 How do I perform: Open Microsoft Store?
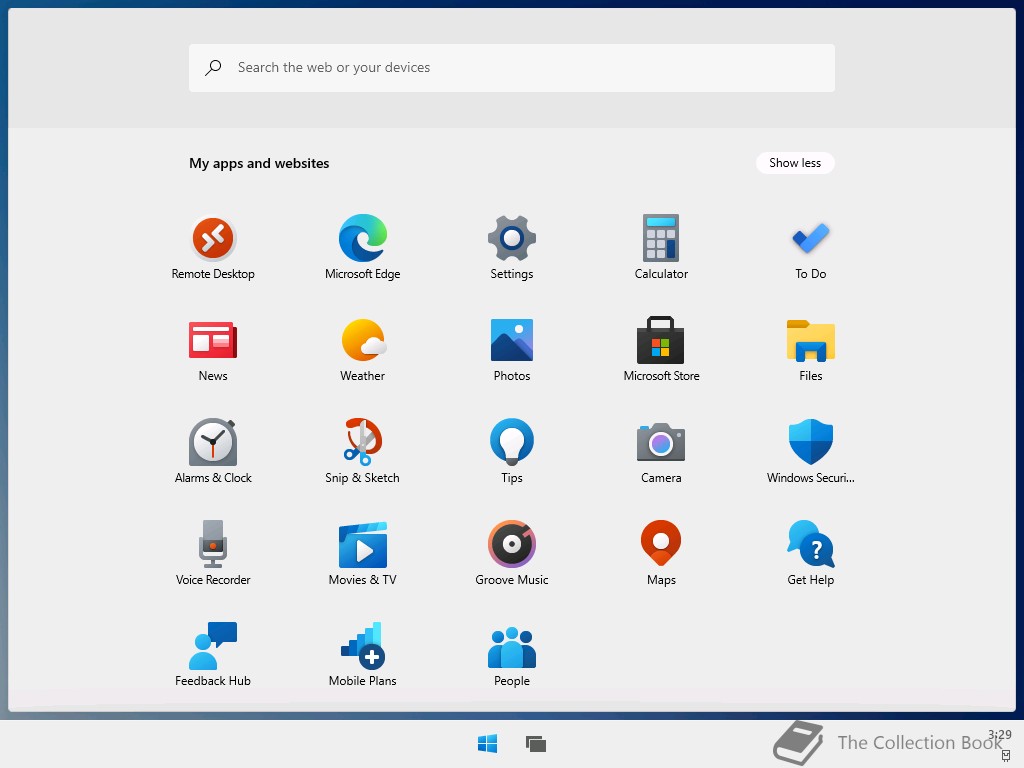click(661, 349)
